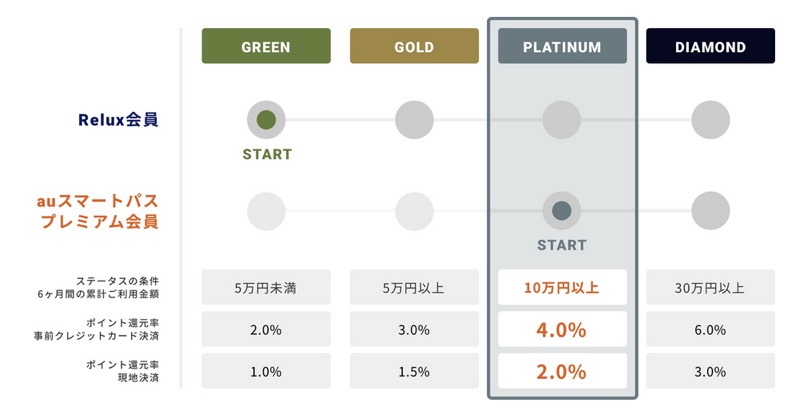Click the auスマートパス GREEN faded circle
The width and height of the screenshot is (800, 411).
pyautogui.click(x=266, y=211)
